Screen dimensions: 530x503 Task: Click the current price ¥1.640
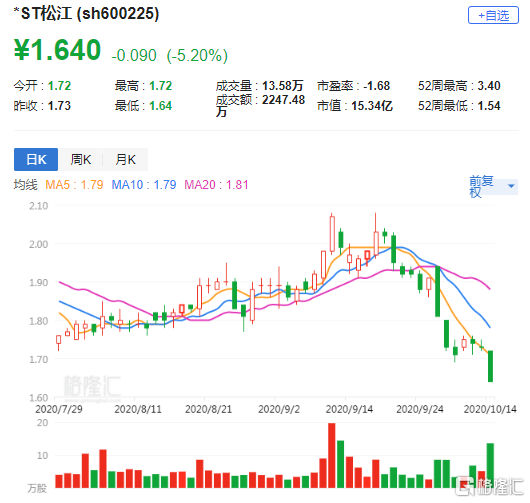[x=57, y=50]
